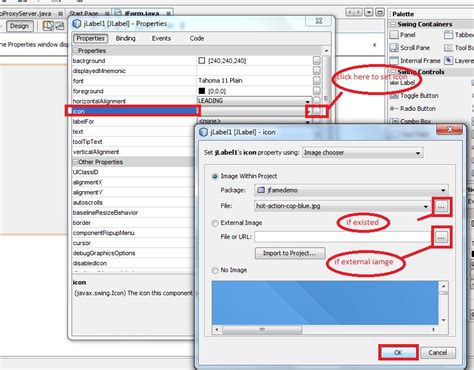Pick the Combo Box palette icon
Screen dimensions: 474x370
(x=395, y=121)
